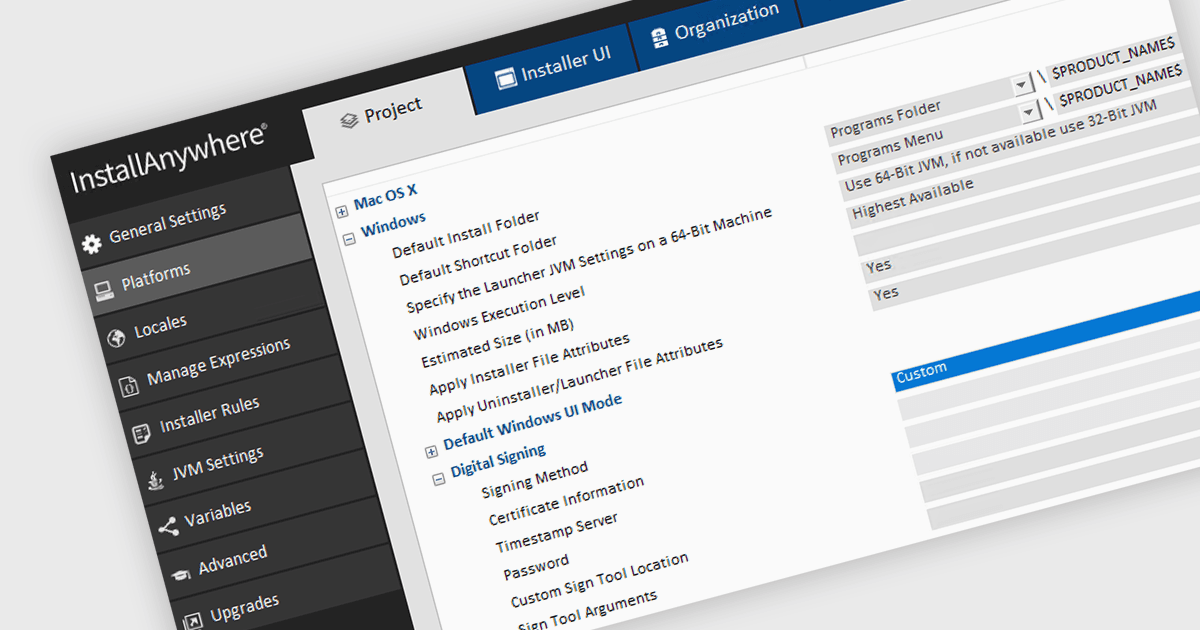Select Default Shortcut Folder row
This screenshot has height=630, width=1200.
pyautogui.click(x=478, y=261)
